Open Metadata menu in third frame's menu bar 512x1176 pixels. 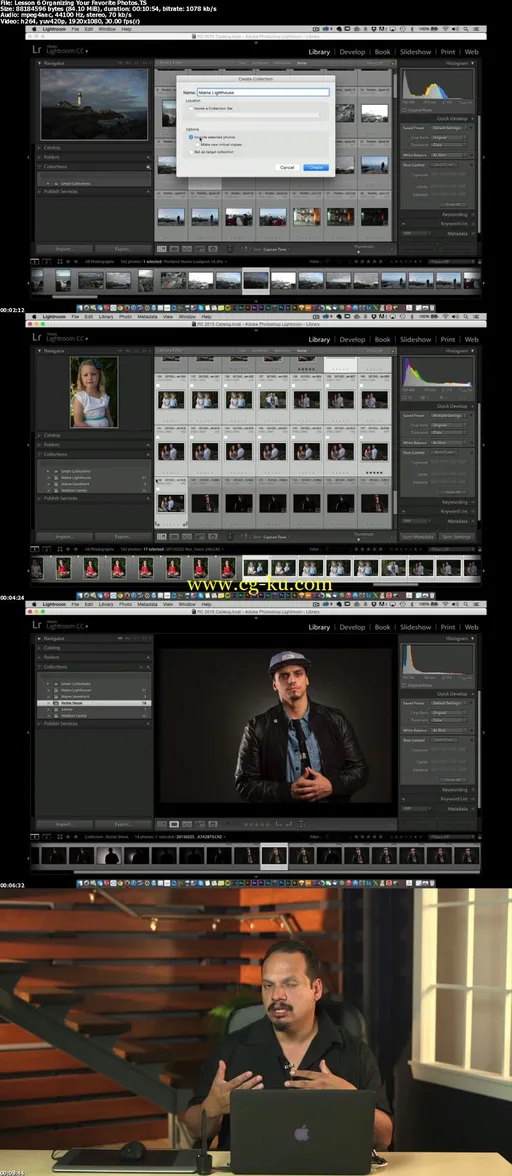tap(147, 604)
